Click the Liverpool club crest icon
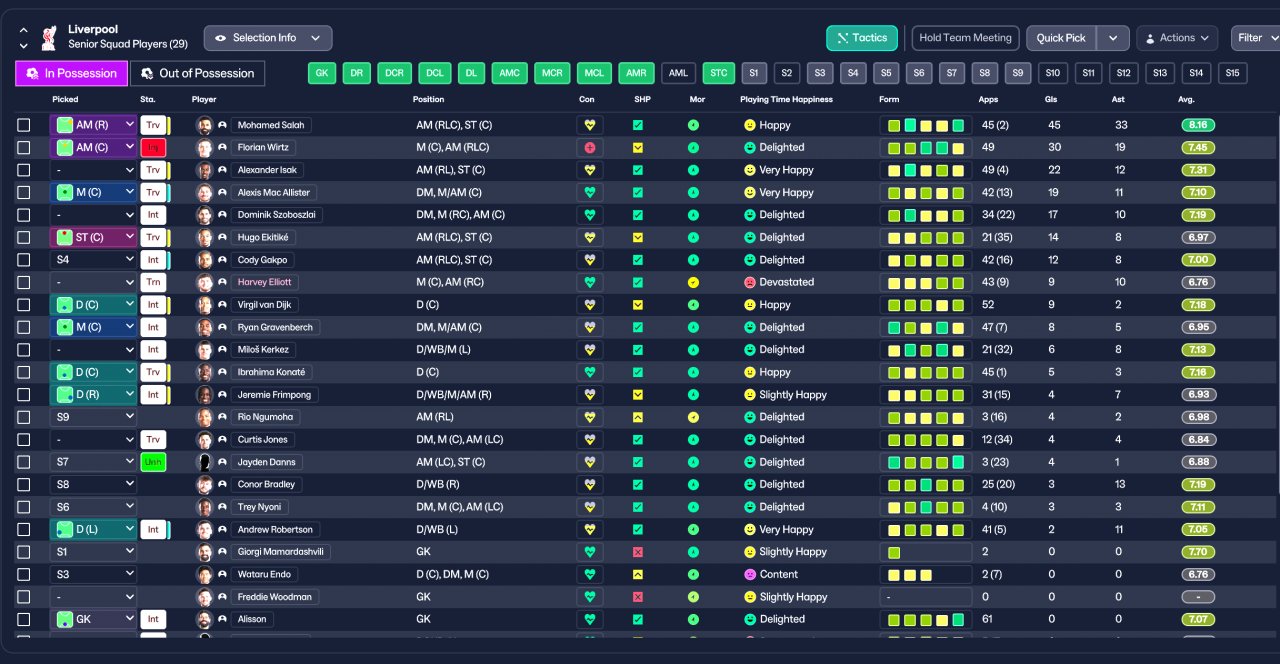The width and height of the screenshot is (1280, 664). 48,38
